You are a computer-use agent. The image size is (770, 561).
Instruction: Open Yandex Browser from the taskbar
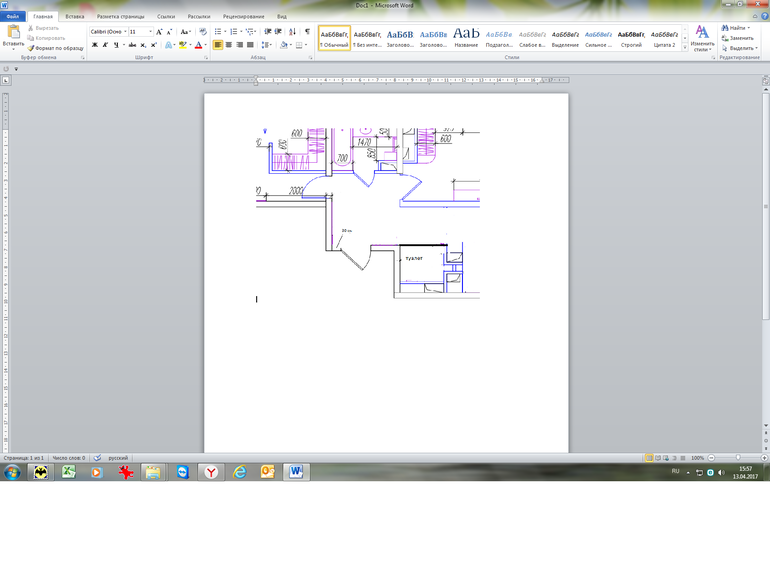[x=211, y=472]
